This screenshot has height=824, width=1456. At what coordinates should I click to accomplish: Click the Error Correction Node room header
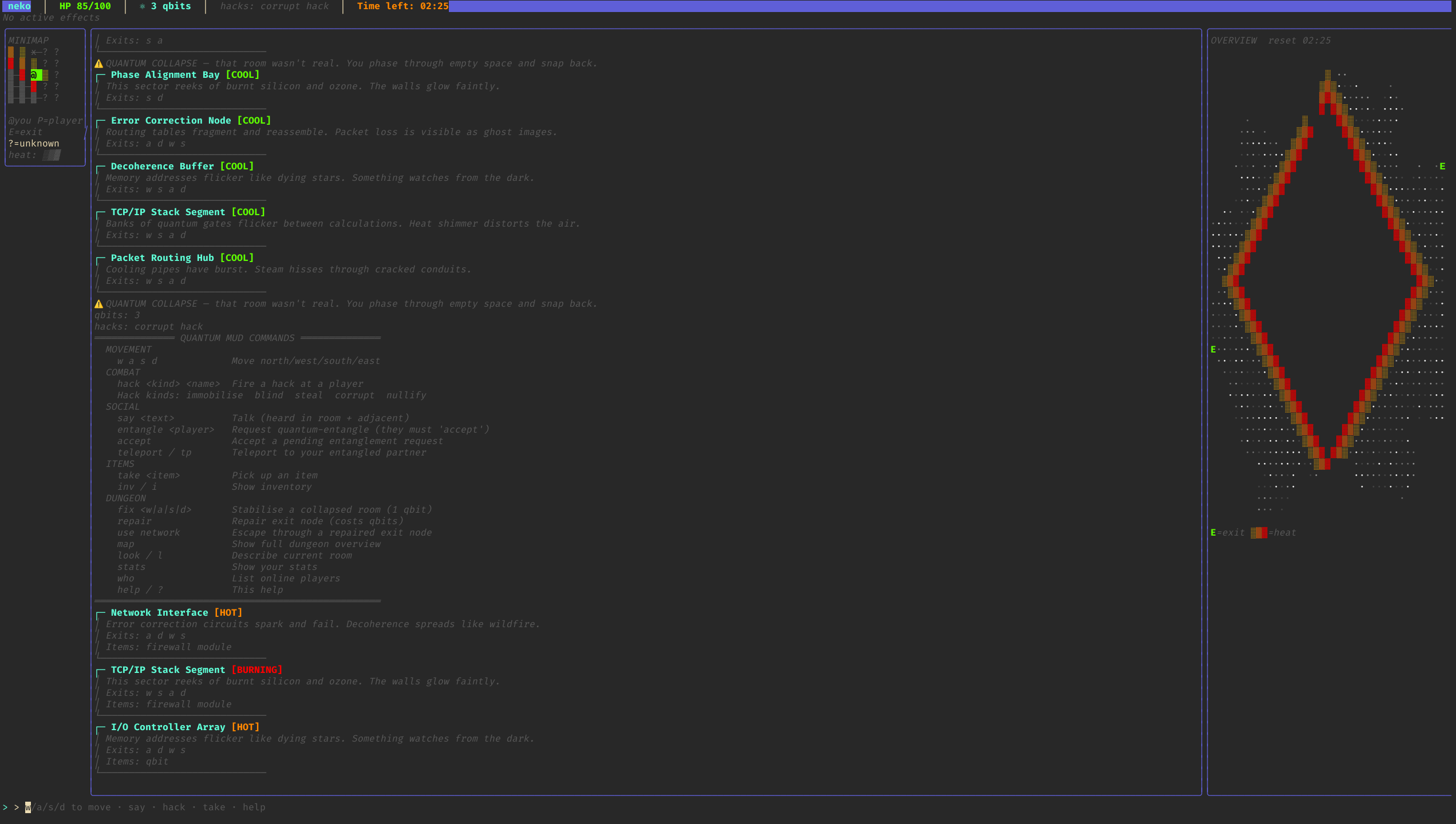coord(191,121)
